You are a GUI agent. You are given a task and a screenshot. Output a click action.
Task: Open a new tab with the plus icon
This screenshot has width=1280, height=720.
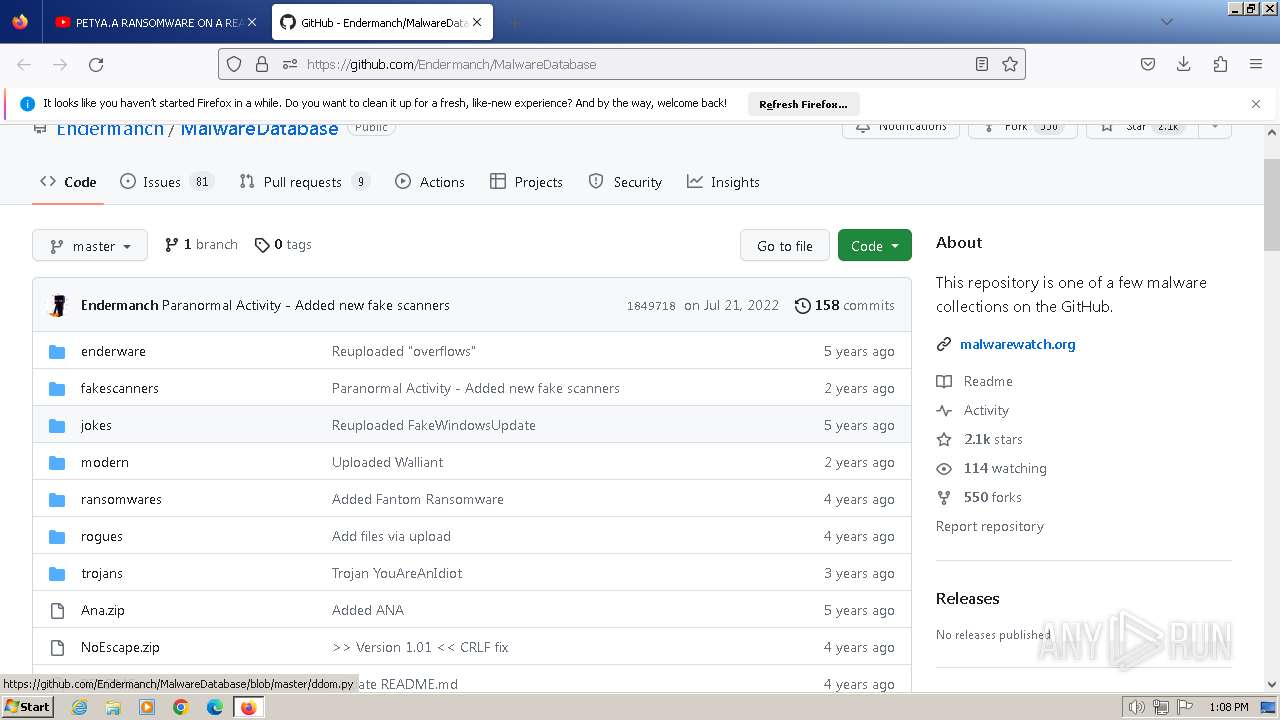coord(514,22)
